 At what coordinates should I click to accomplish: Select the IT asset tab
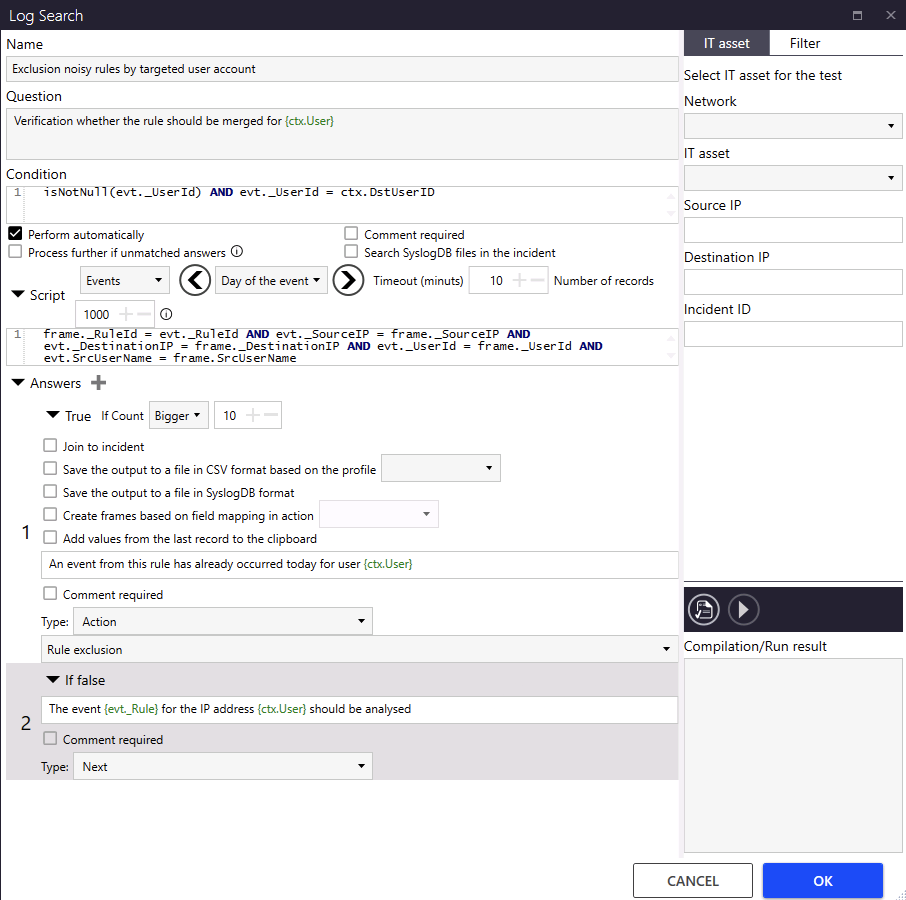point(726,43)
